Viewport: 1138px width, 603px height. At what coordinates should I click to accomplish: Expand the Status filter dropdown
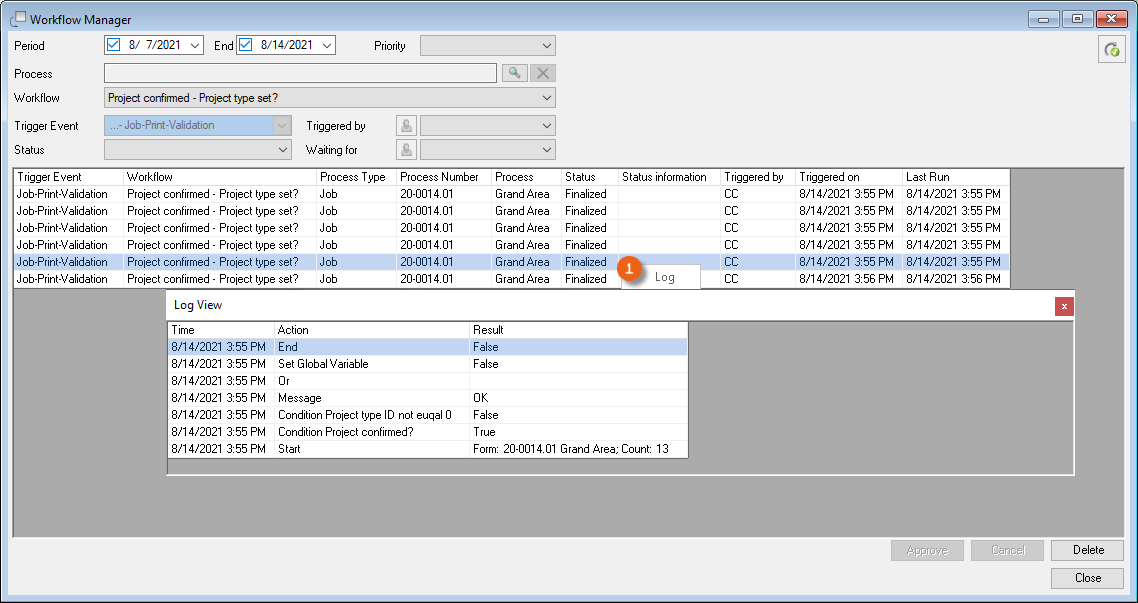(282, 150)
